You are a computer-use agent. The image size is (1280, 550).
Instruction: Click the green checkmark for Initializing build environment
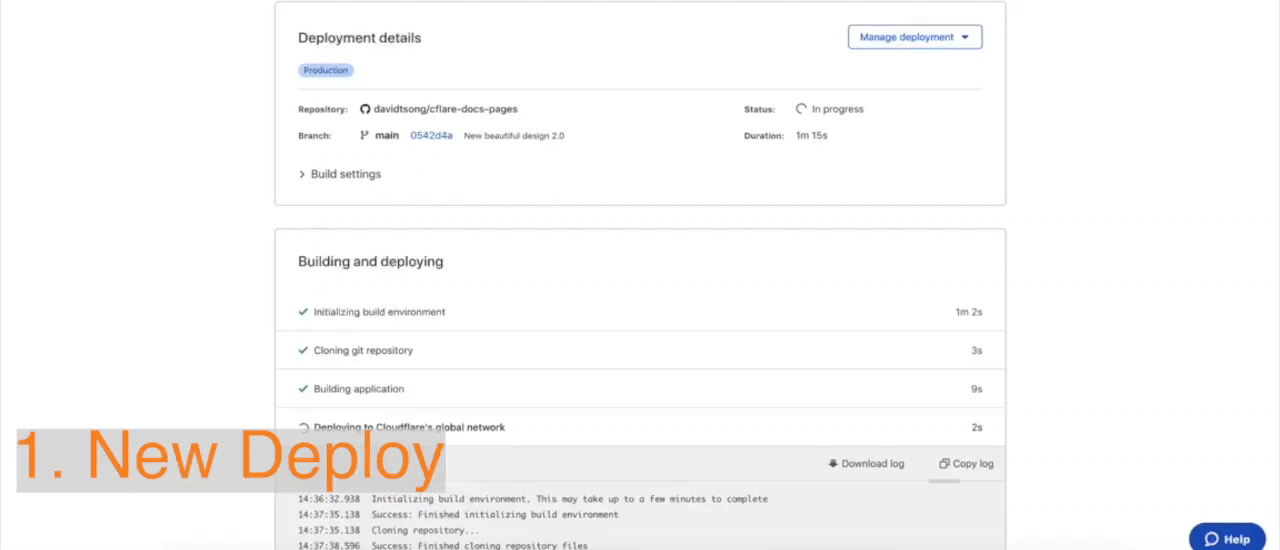(303, 312)
